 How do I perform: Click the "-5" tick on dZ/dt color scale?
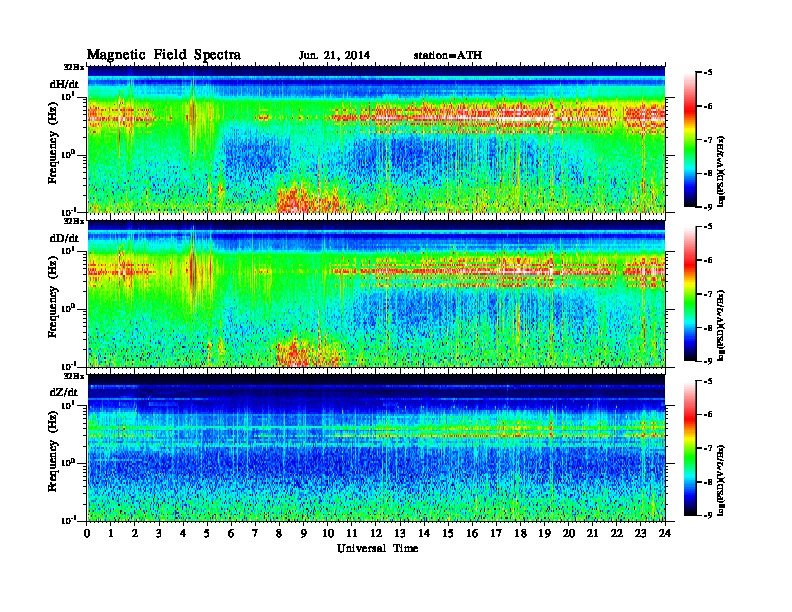pyautogui.click(x=708, y=381)
